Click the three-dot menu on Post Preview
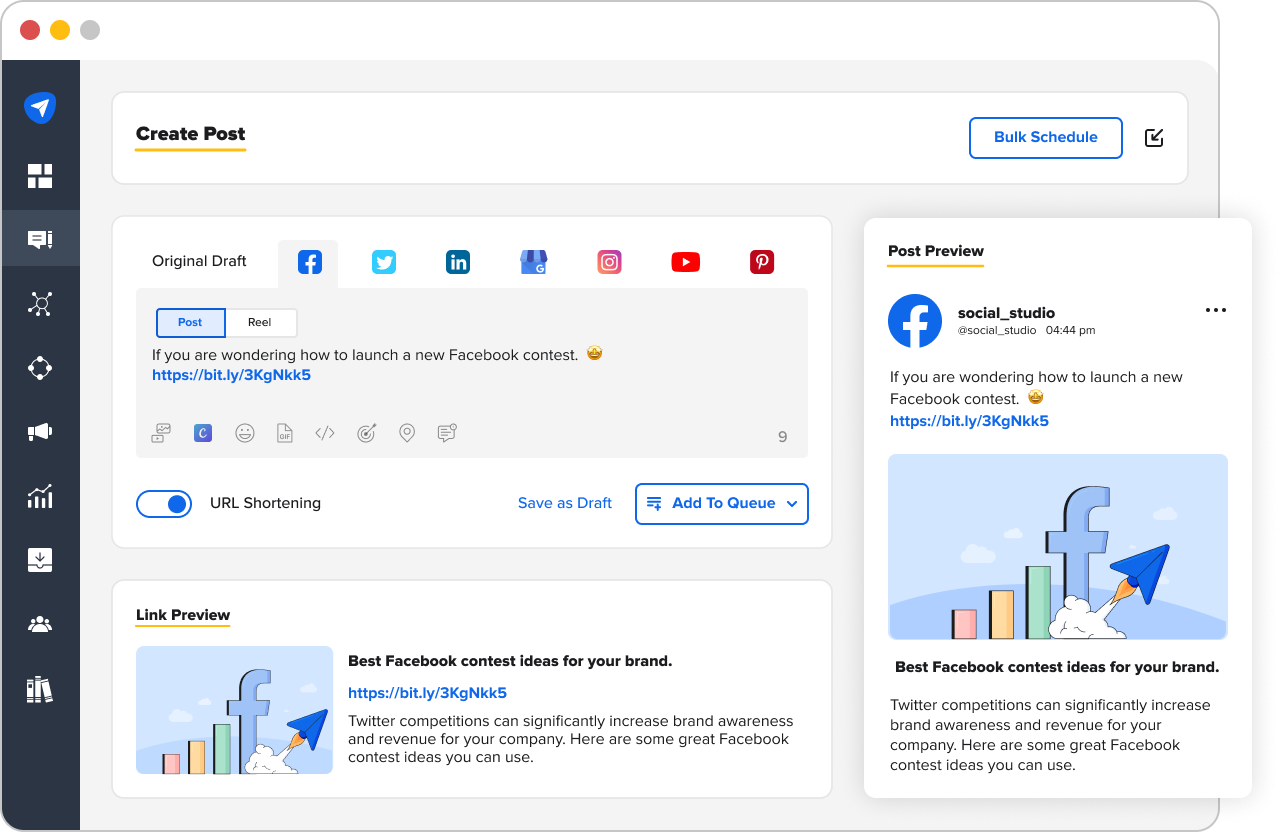 point(1215,310)
